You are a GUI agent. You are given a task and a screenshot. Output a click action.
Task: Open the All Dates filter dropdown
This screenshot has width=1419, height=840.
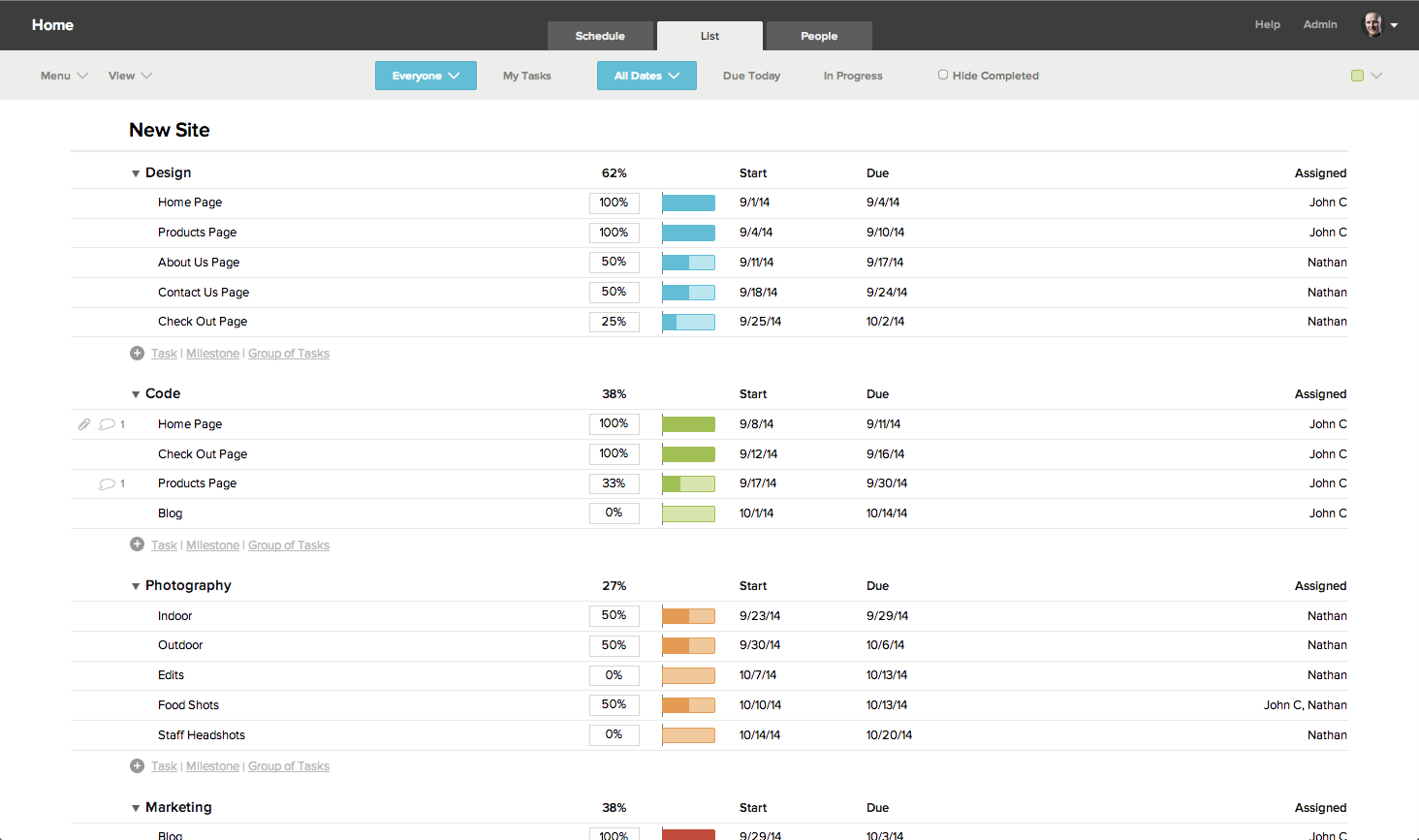click(646, 76)
